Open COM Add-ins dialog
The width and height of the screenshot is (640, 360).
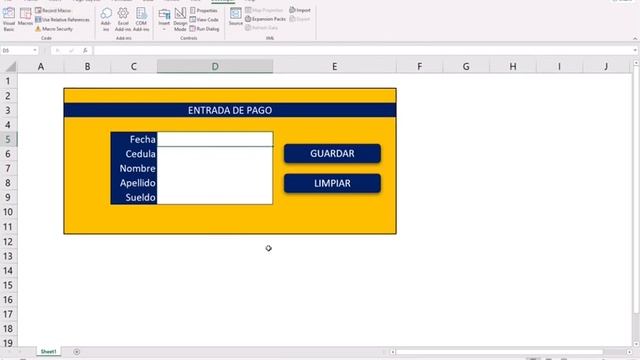(x=141, y=19)
